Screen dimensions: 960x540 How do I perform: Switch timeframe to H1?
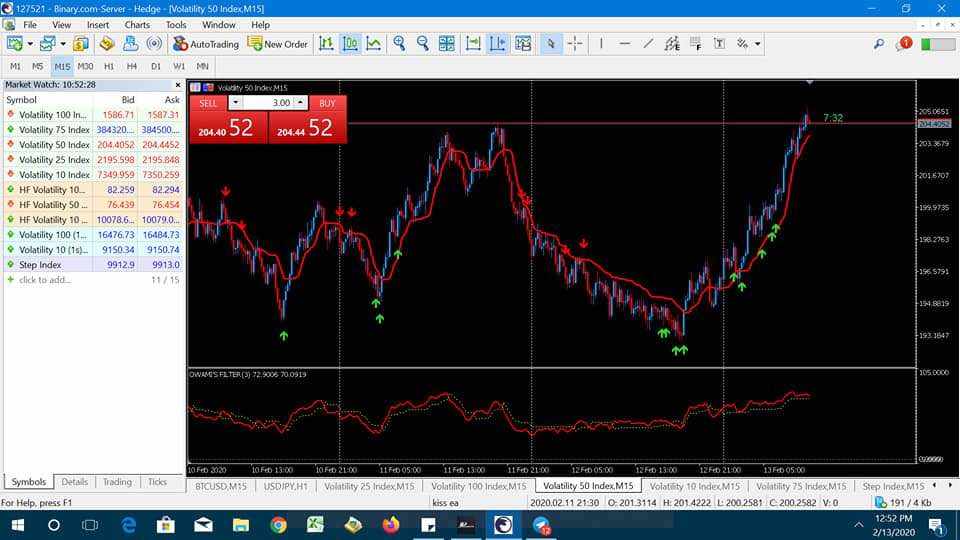[109, 66]
